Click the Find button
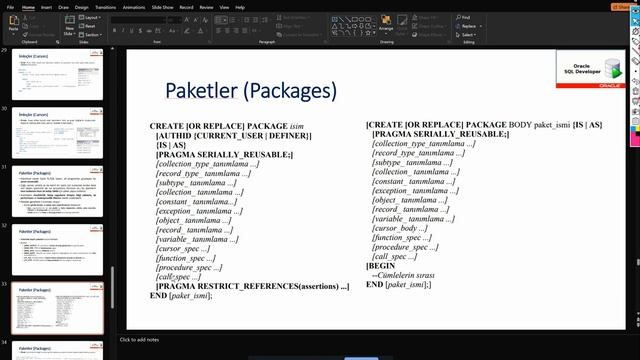 463,18
